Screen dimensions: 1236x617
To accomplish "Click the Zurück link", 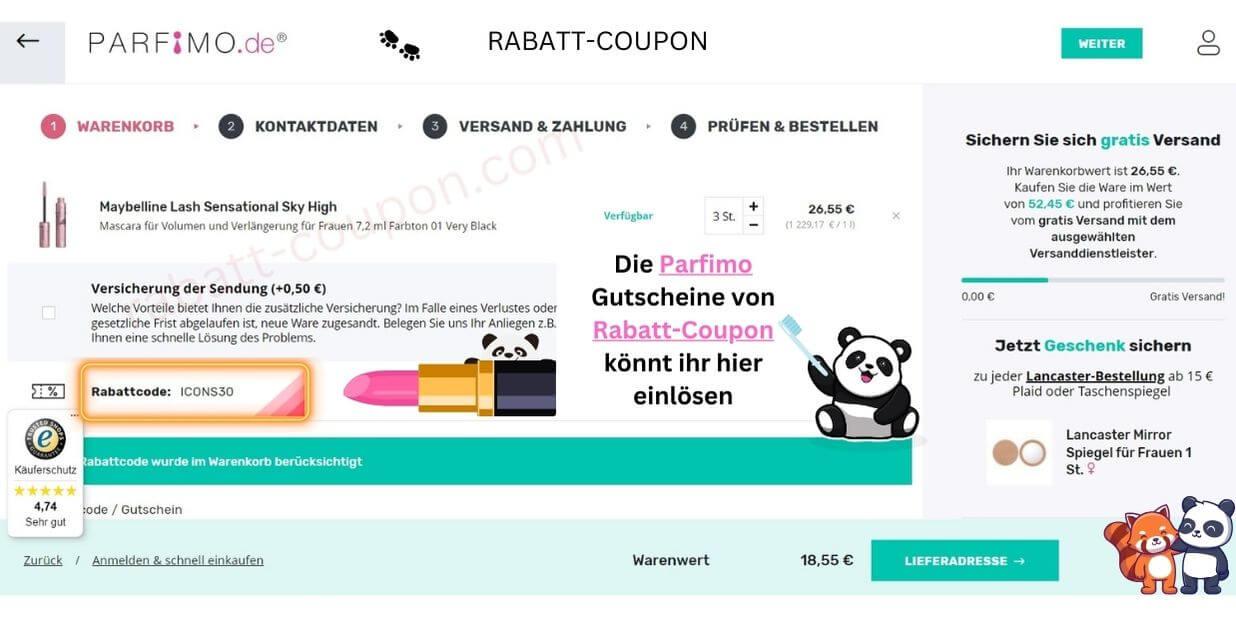I will pos(43,560).
